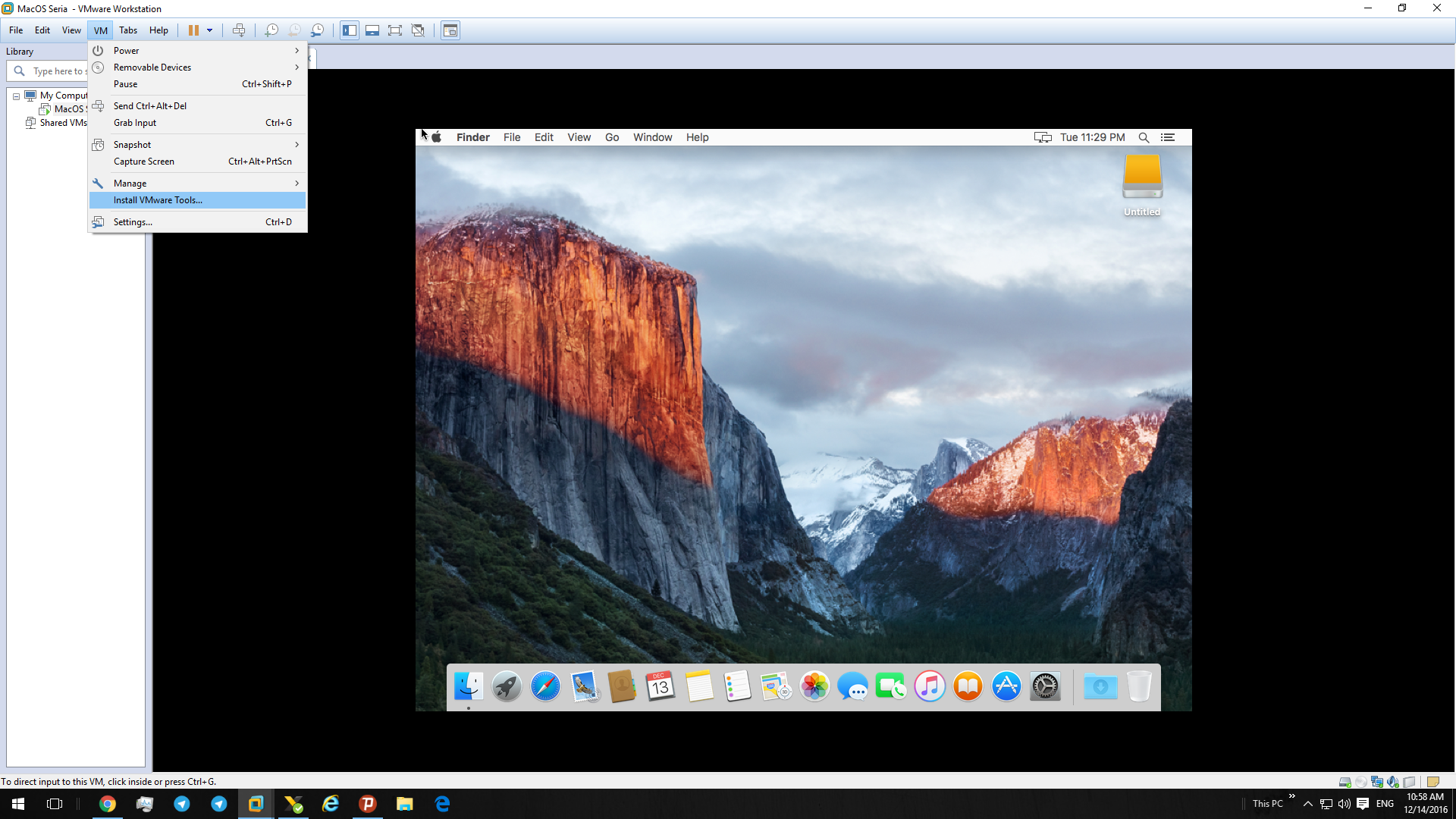This screenshot has width=1456, height=819.
Task: Open the Window menu in guest macOS
Action: click(x=653, y=137)
